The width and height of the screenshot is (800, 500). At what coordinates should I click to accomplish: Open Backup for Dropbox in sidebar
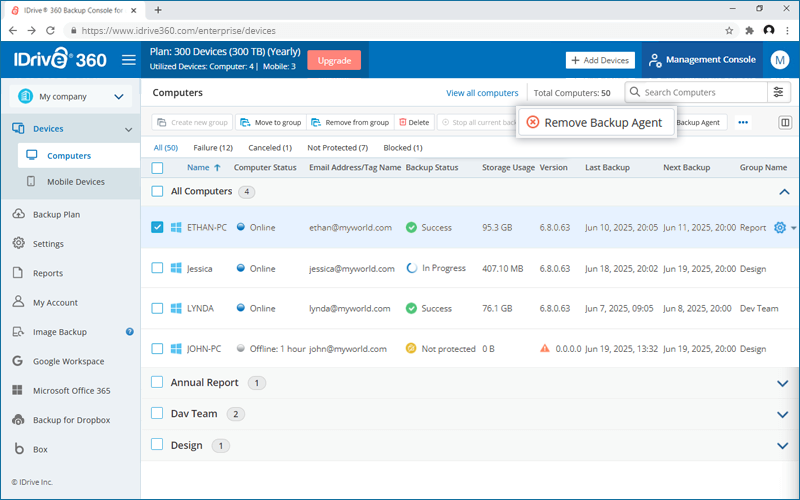pos(70,419)
